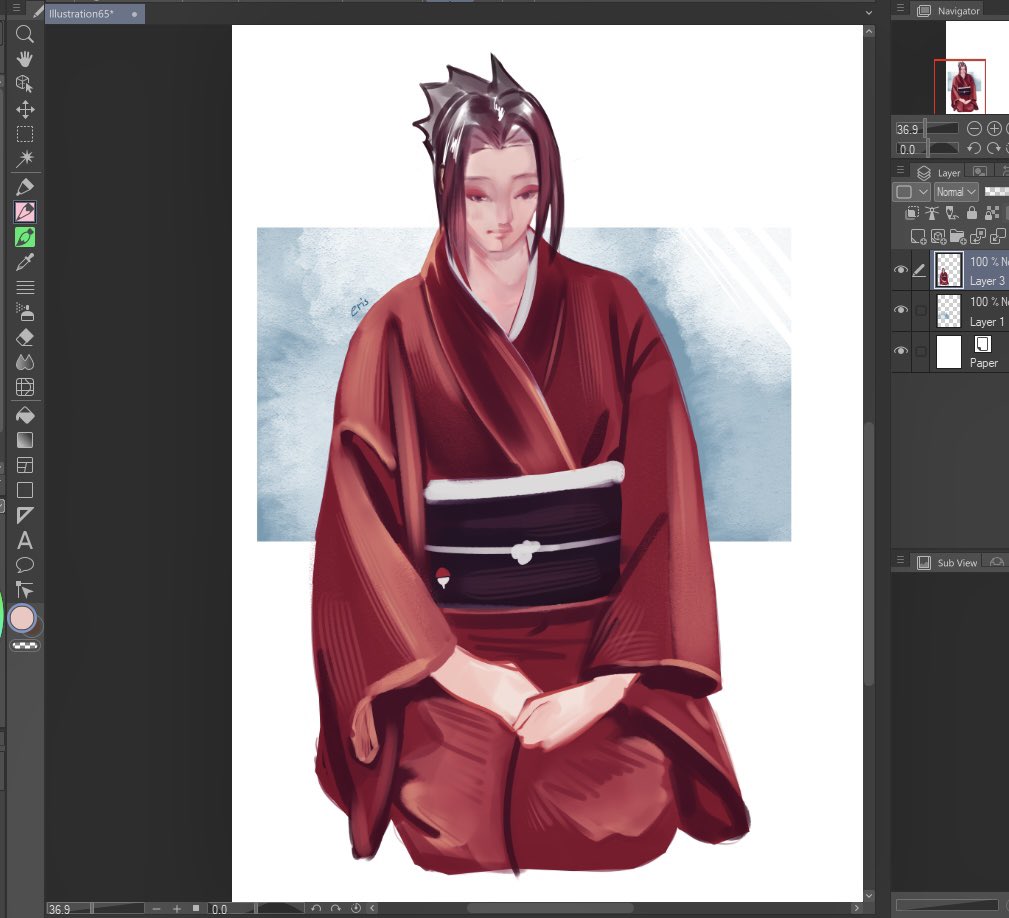Image resolution: width=1009 pixels, height=918 pixels.
Task: Select the Decoration lines tool
Action: tap(24, 288)
